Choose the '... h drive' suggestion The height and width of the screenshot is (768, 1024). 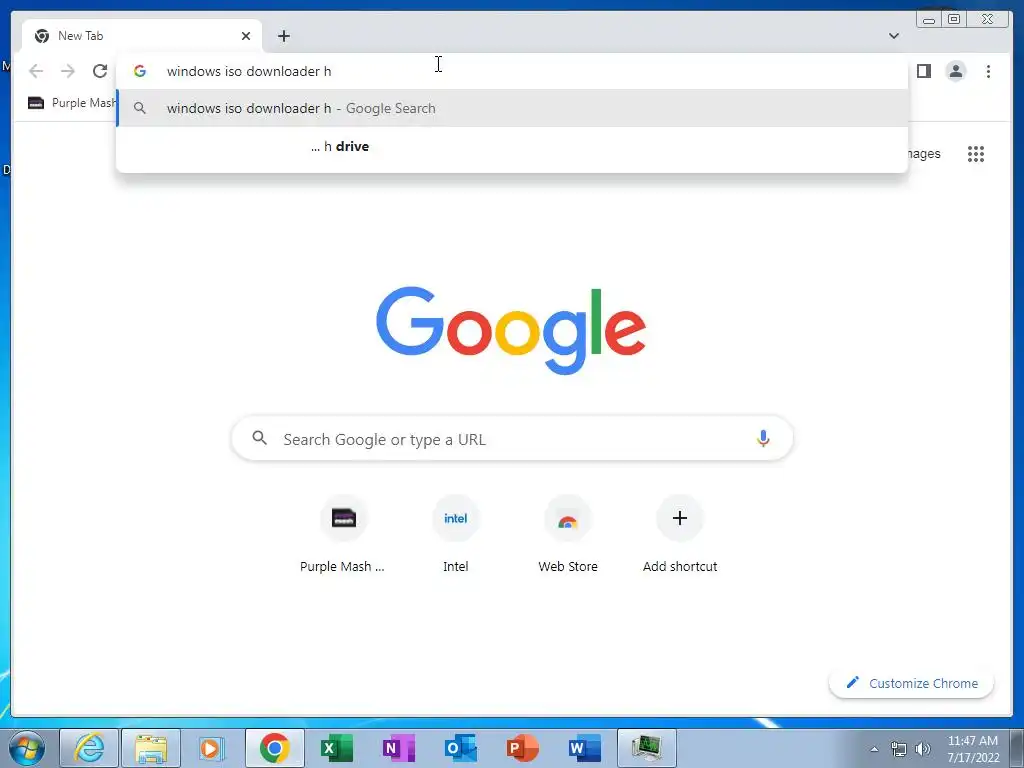click(x=512, y=146)
